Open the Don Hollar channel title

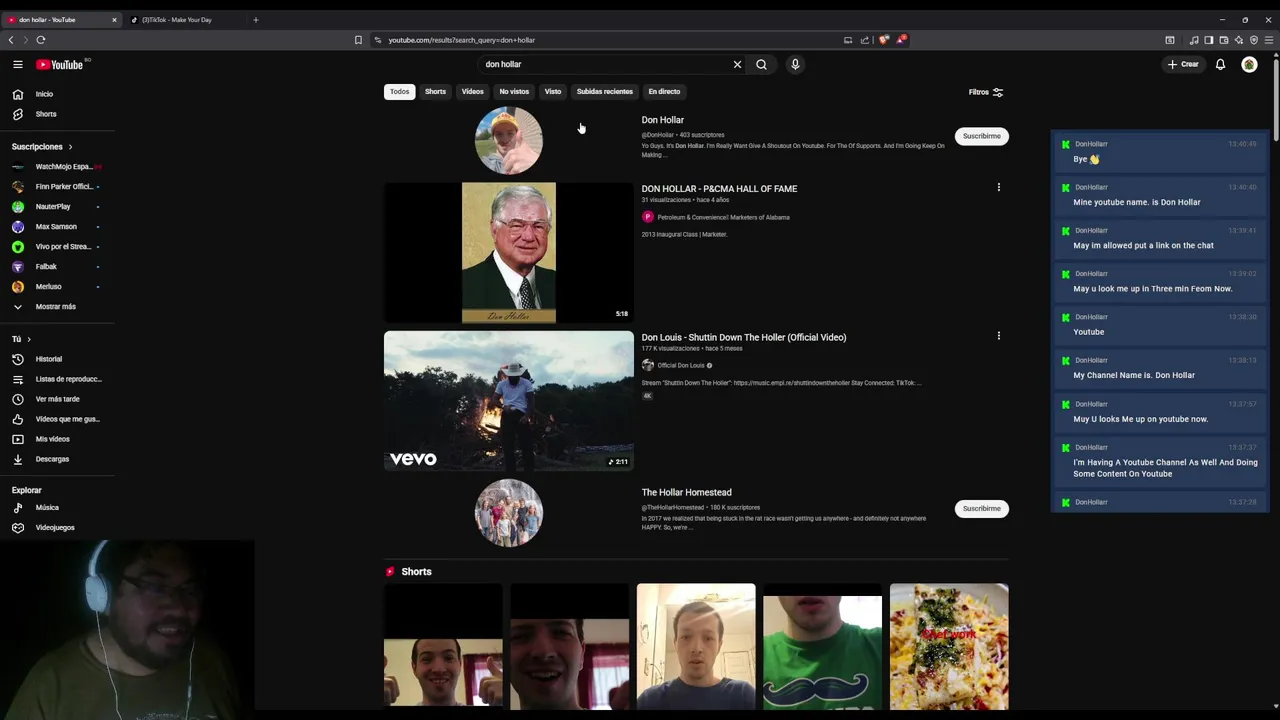(663, 120)
